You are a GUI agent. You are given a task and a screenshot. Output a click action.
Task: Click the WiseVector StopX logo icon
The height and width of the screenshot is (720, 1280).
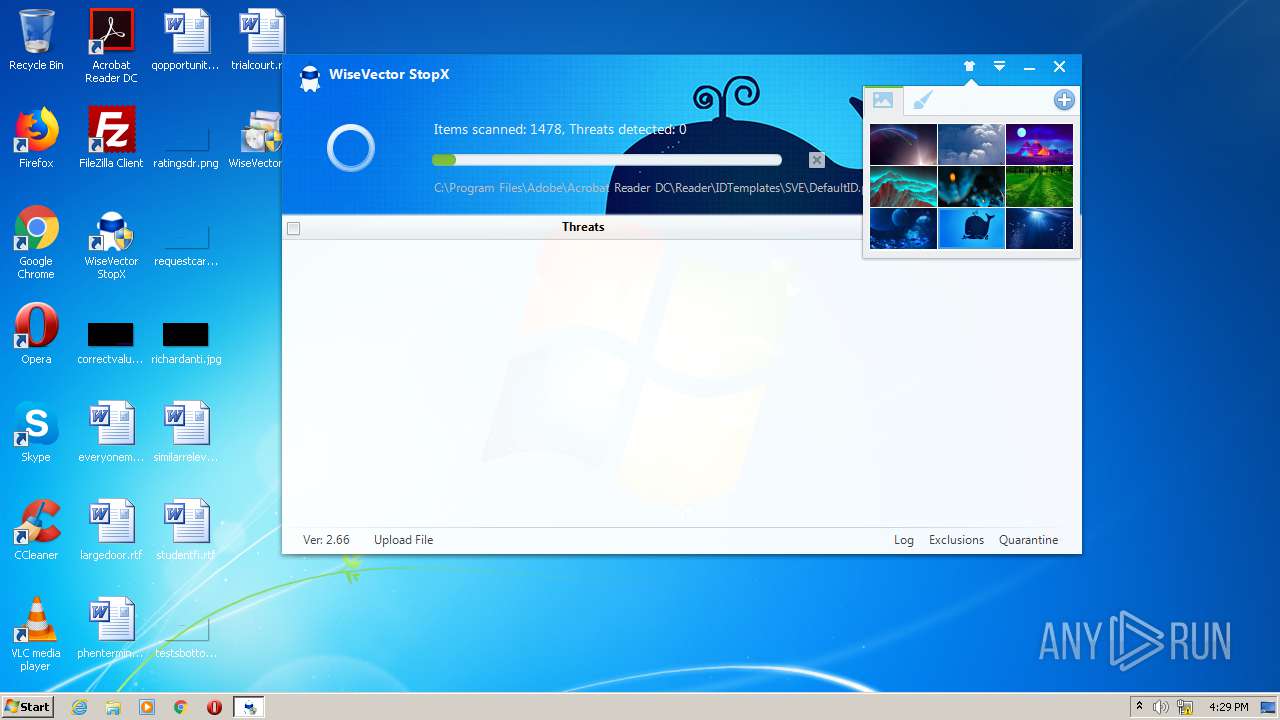pos(310,78)
